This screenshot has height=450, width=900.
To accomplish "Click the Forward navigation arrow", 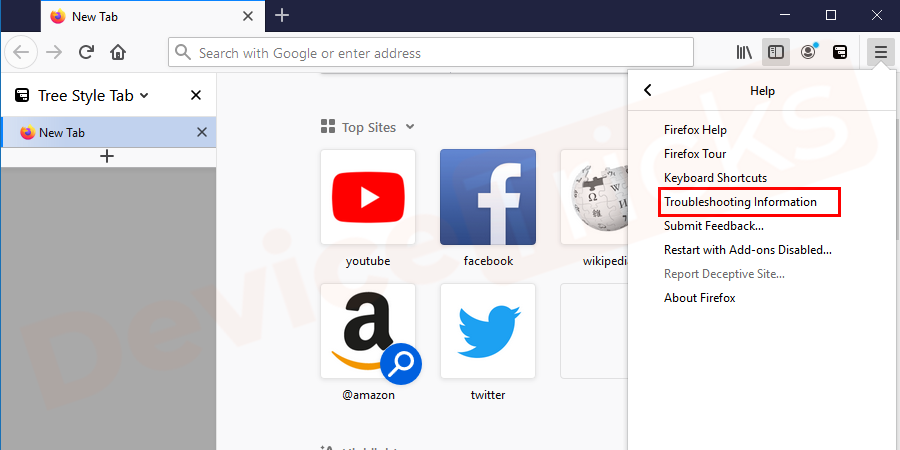I will click(55, 53).
